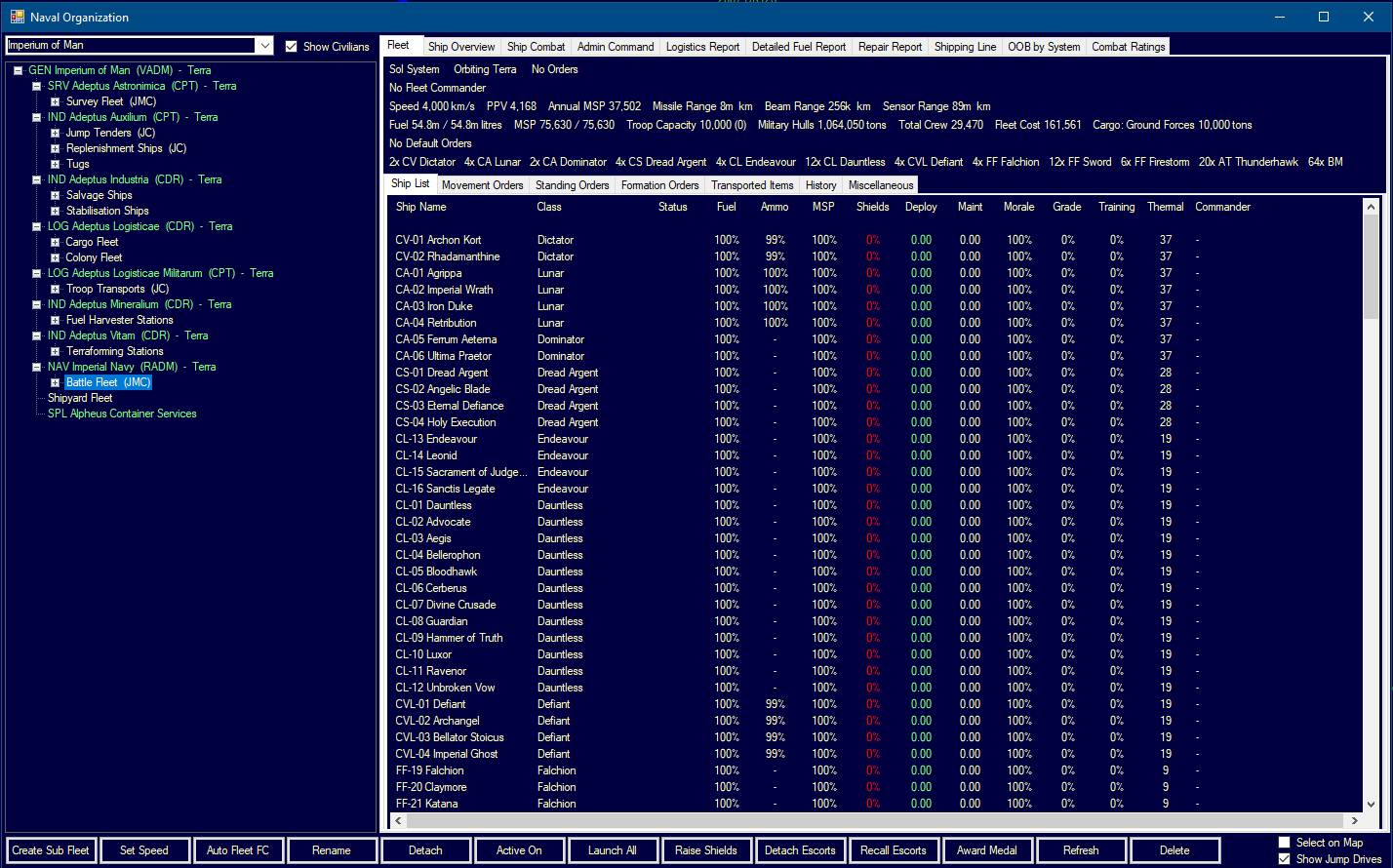The image size is (1393, 868).
Task: Click the Launch All button
Action: [613, 850]
